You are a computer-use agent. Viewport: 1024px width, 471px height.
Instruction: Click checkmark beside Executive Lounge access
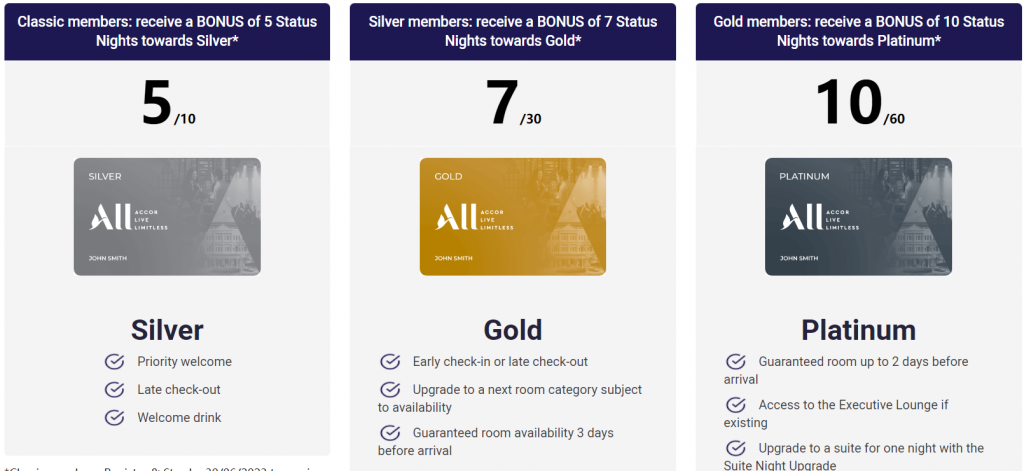[736, 404]
